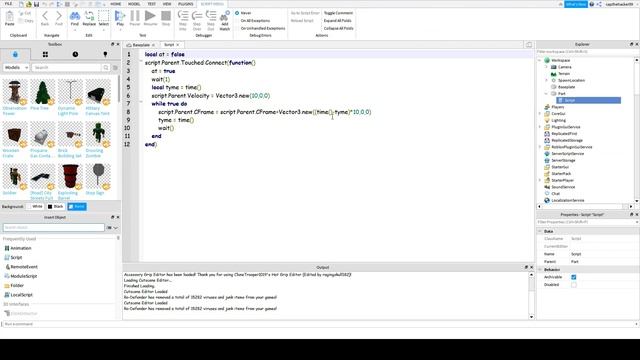Collapse the Behavior properties section
This screenshot has width=640, height=360.
click(540, 270)
